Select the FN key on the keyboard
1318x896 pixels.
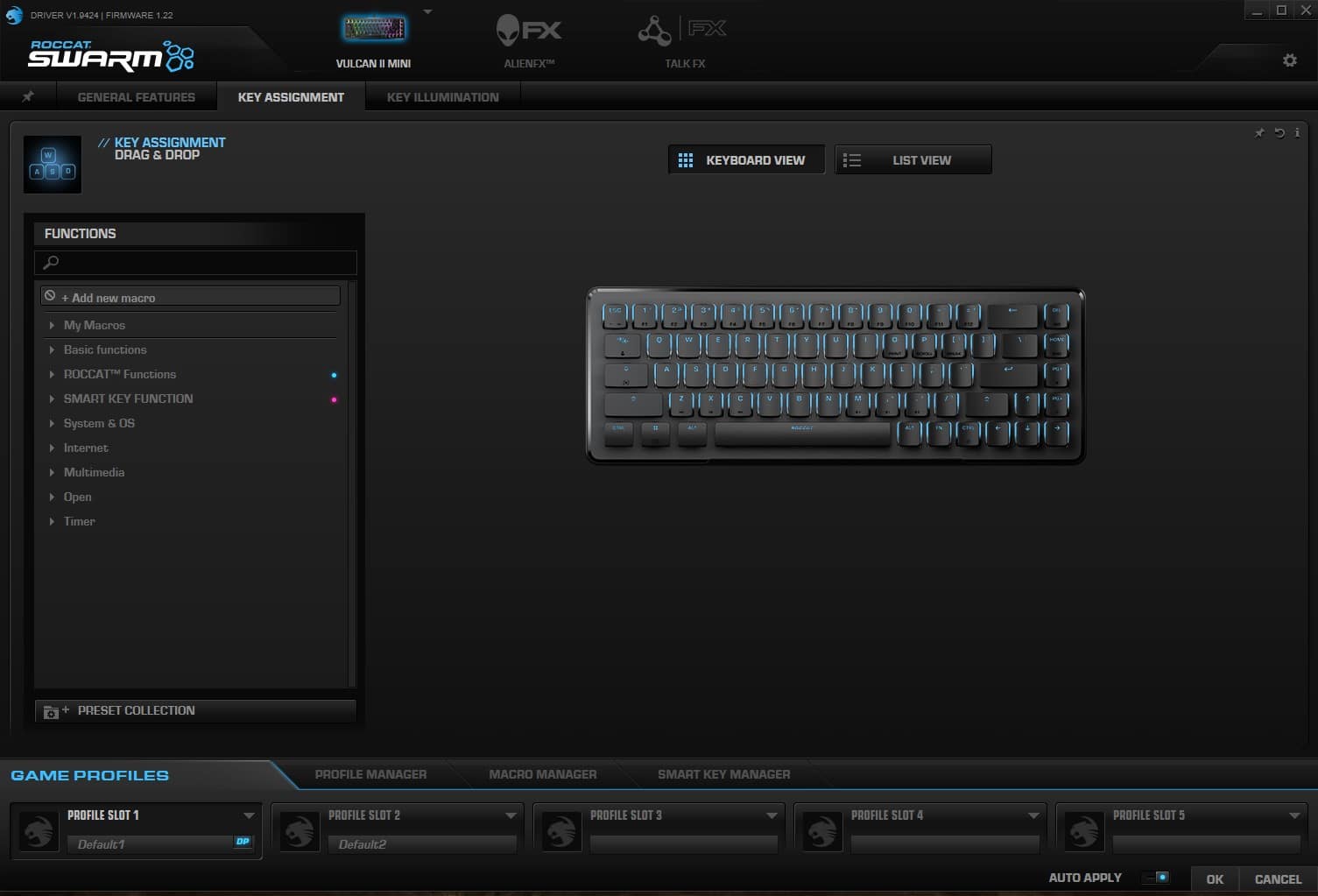click(x=939, y=433)
